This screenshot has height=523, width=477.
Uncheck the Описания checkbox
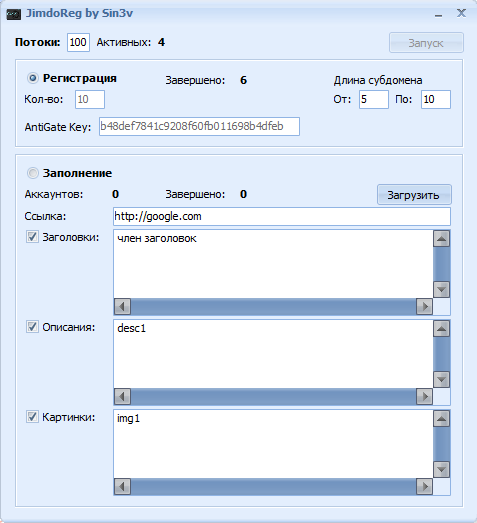(x=32, y=327)
